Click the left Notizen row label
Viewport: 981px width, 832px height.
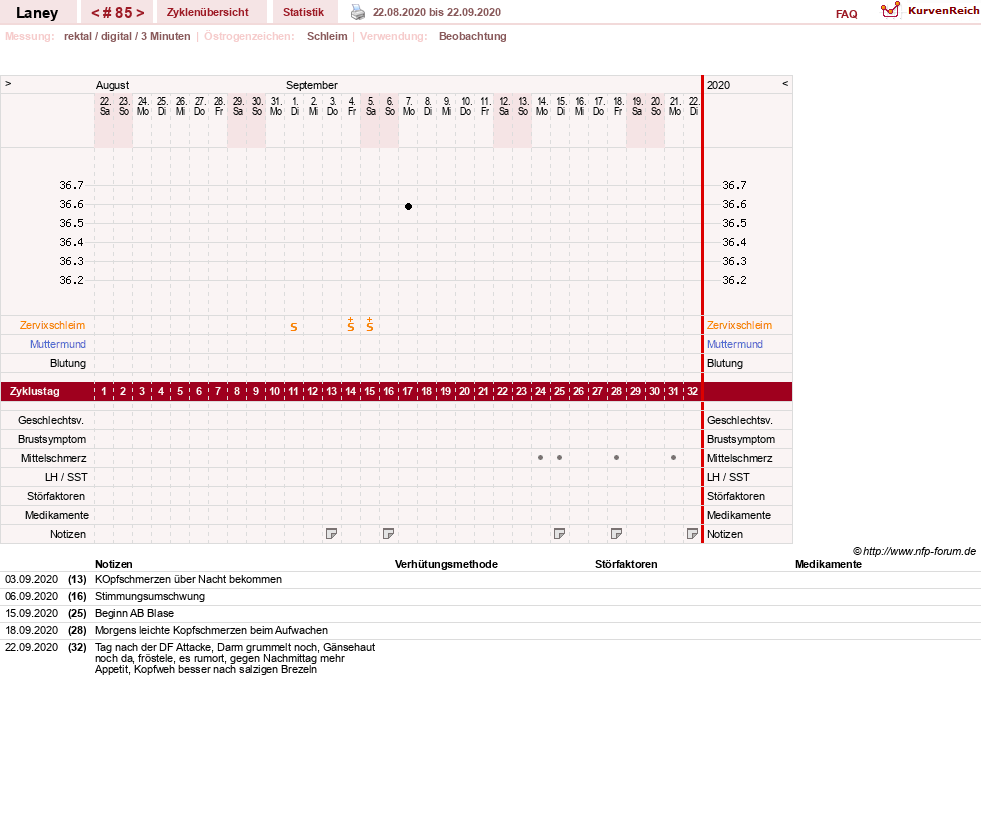(68, 534)
